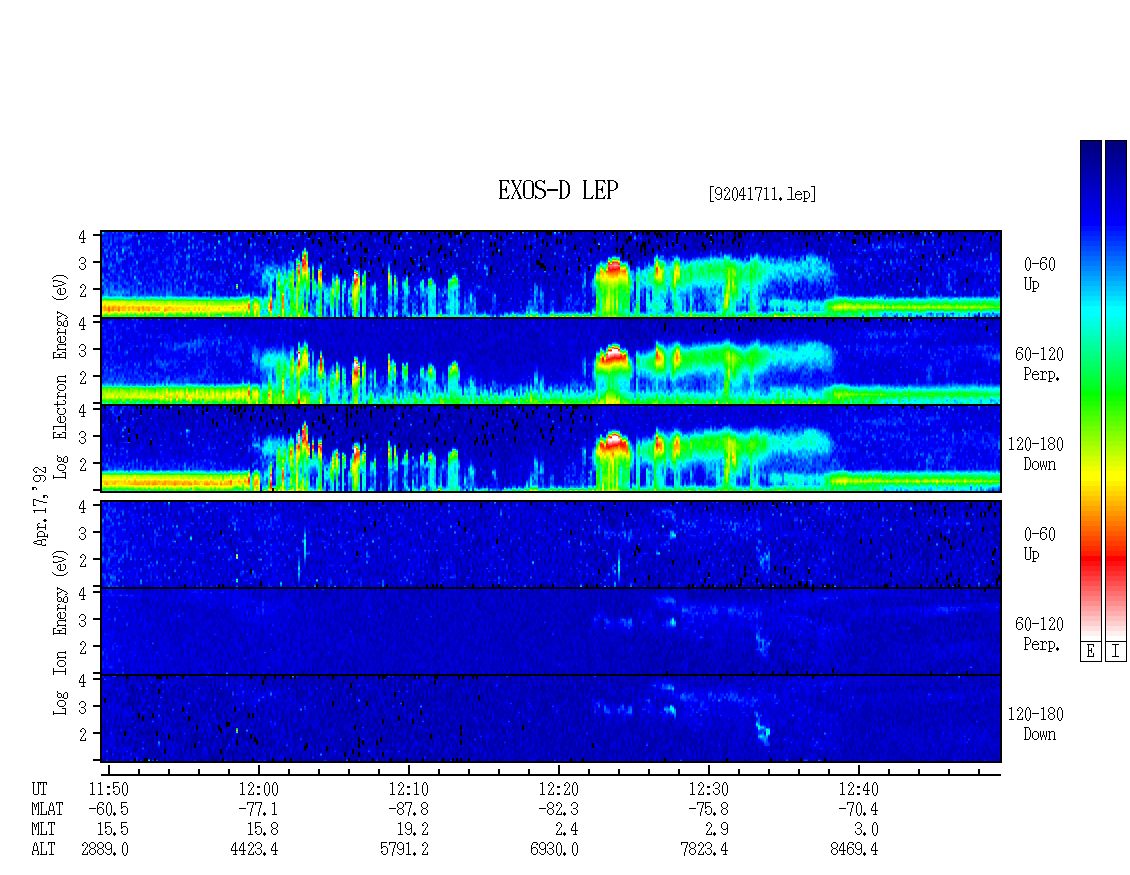Click the electron panel's 120-180 Down label
The width and height of the screenshot is (1130, 875).
pos(1036,454)
